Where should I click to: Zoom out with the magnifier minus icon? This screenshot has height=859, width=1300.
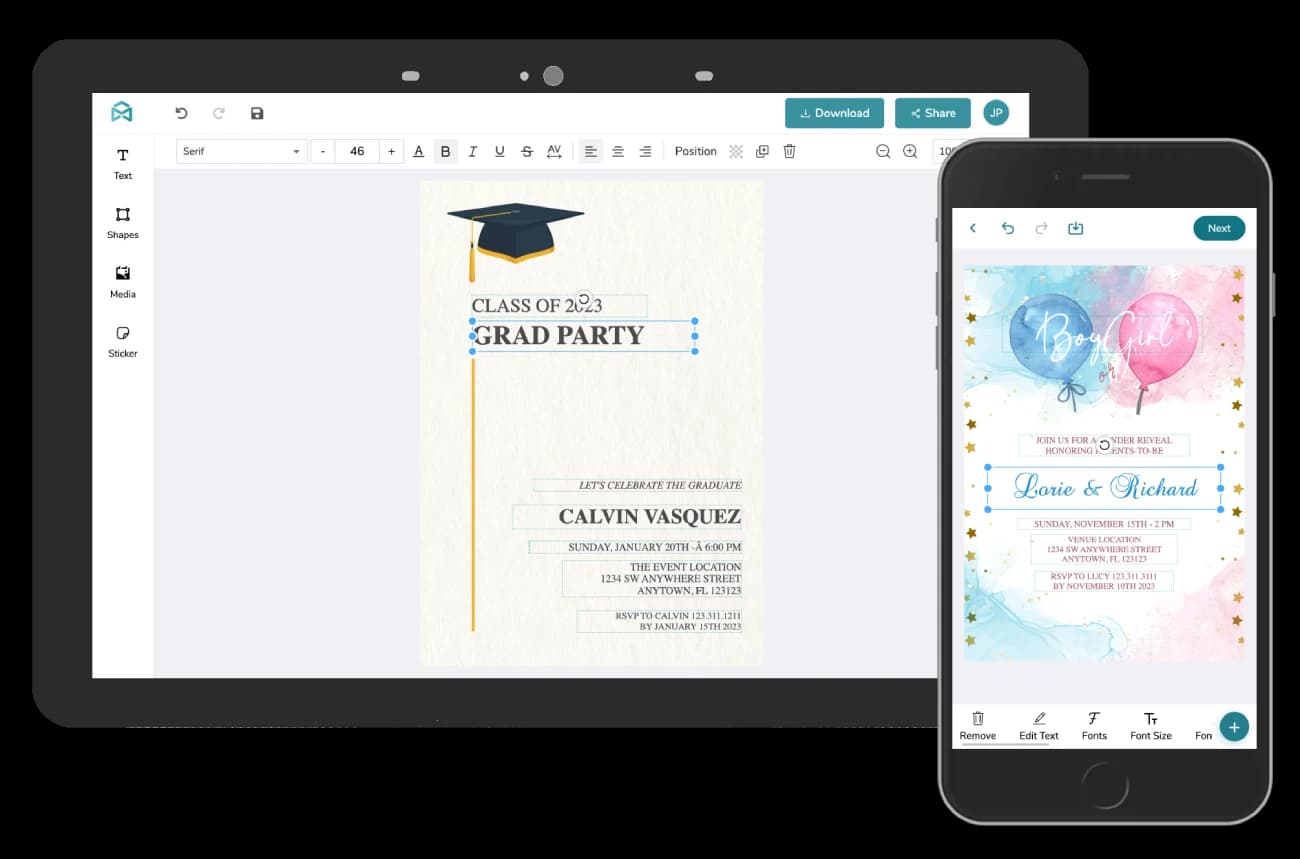click(883, 151)
